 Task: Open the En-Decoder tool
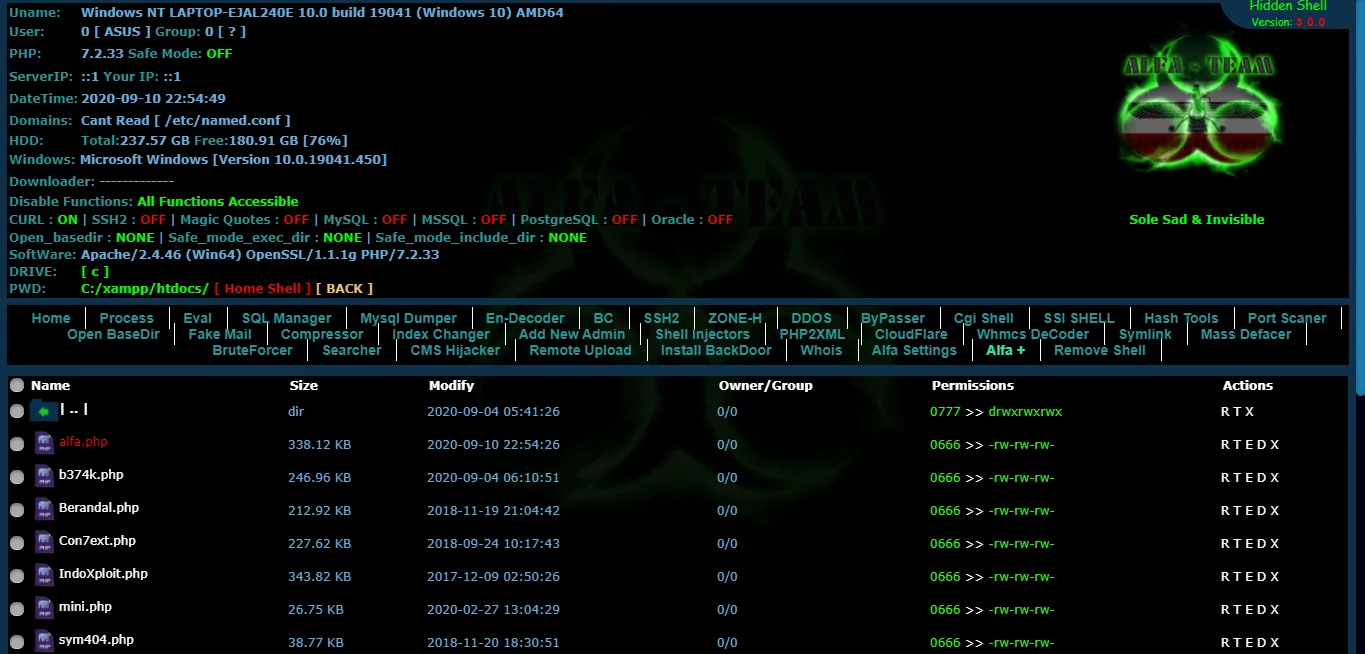click(x=525, y=317)
